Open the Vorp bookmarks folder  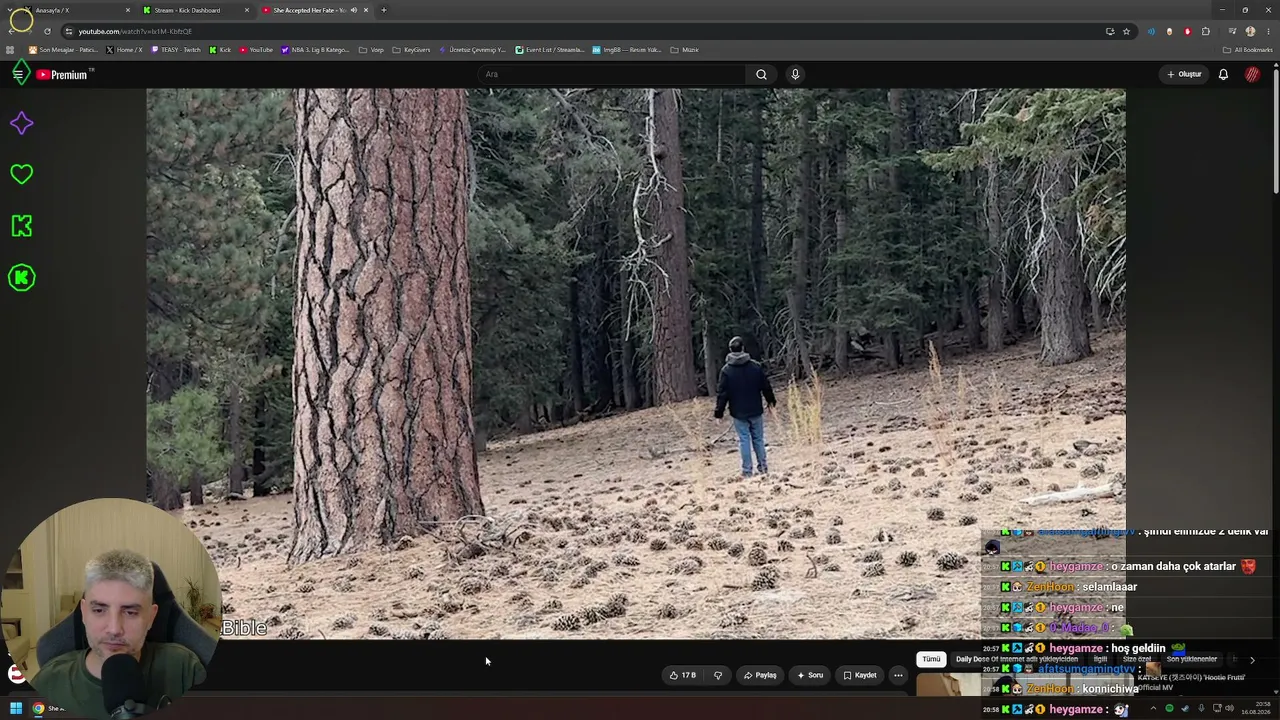pos(371,50)
